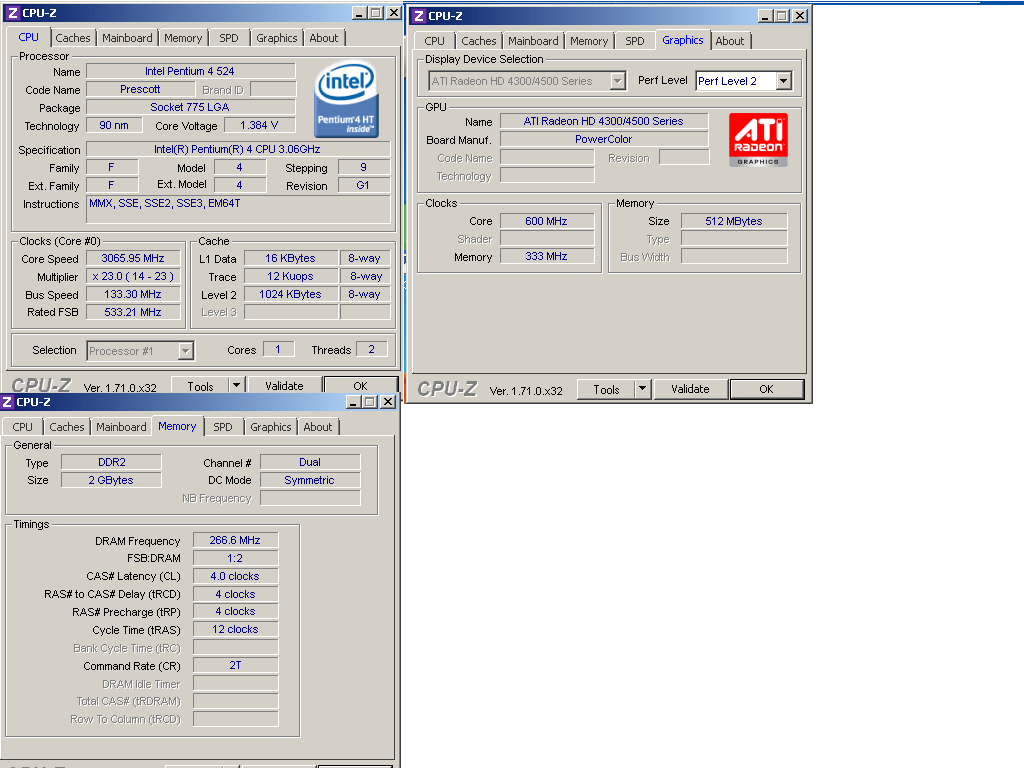Open About tab in the Memory window
Image resolution: width=1024 pixels, height=768 pixels.
point(318,426)
